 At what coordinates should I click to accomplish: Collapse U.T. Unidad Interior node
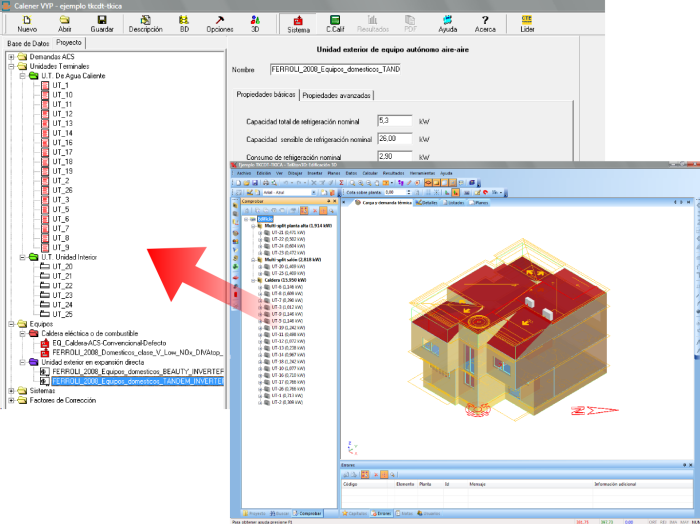[x=23, y=258]
